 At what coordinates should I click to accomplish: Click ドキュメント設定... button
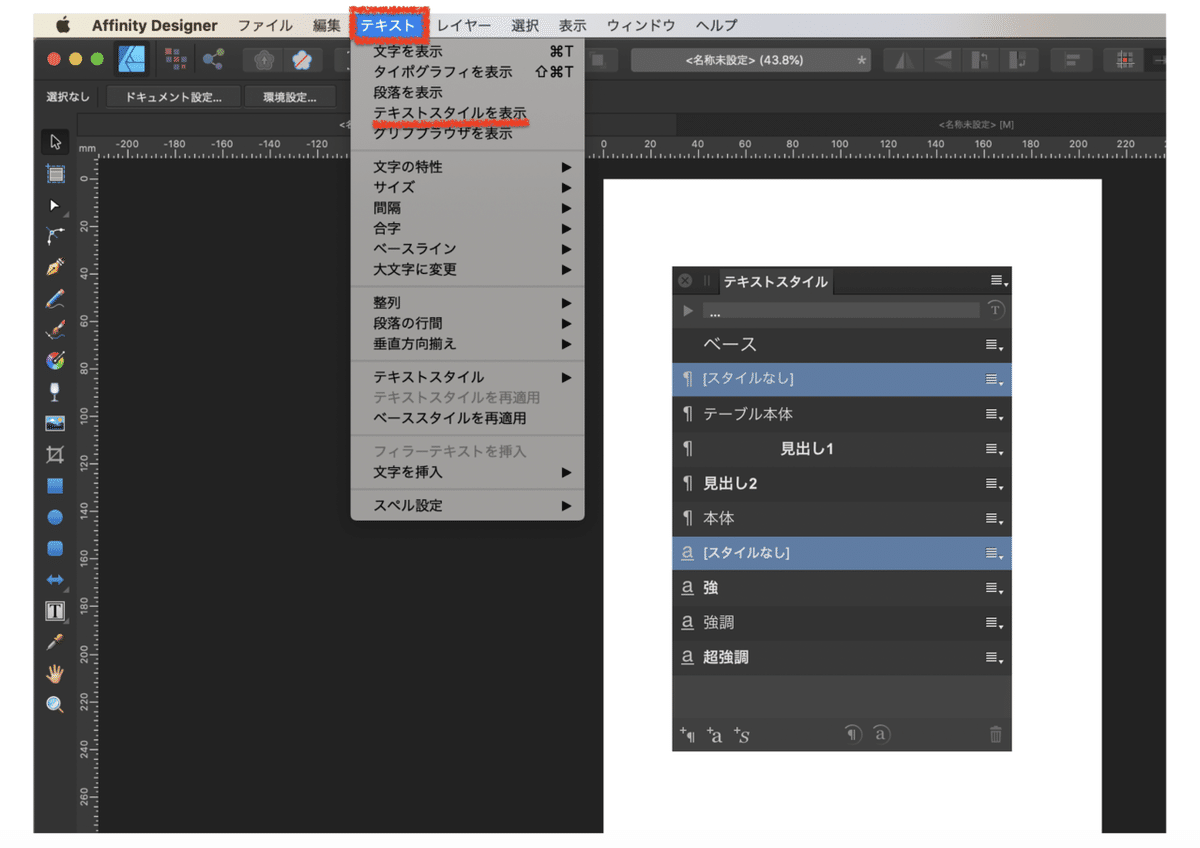coord(175,97)
